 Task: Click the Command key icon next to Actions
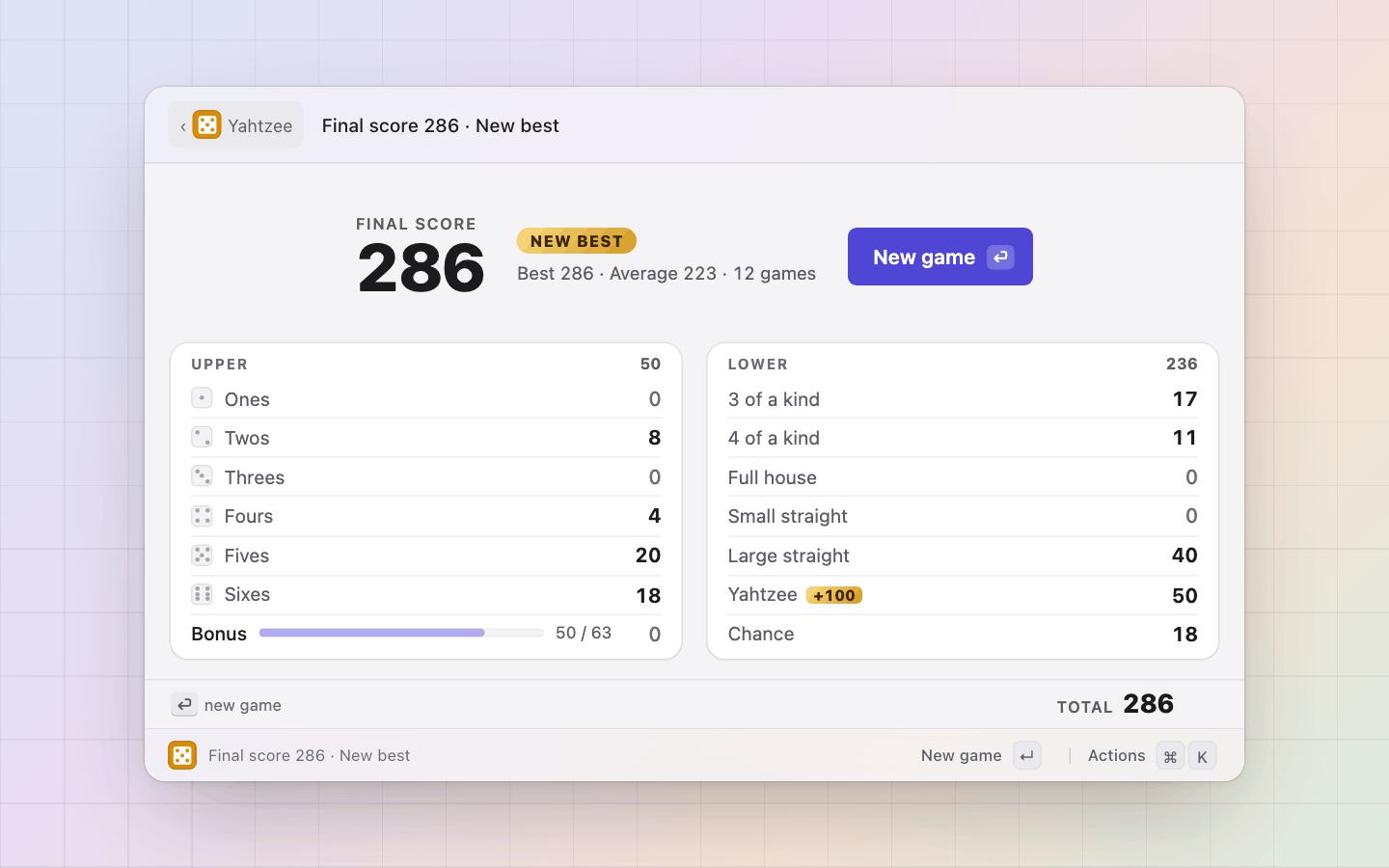point(1170,756)
